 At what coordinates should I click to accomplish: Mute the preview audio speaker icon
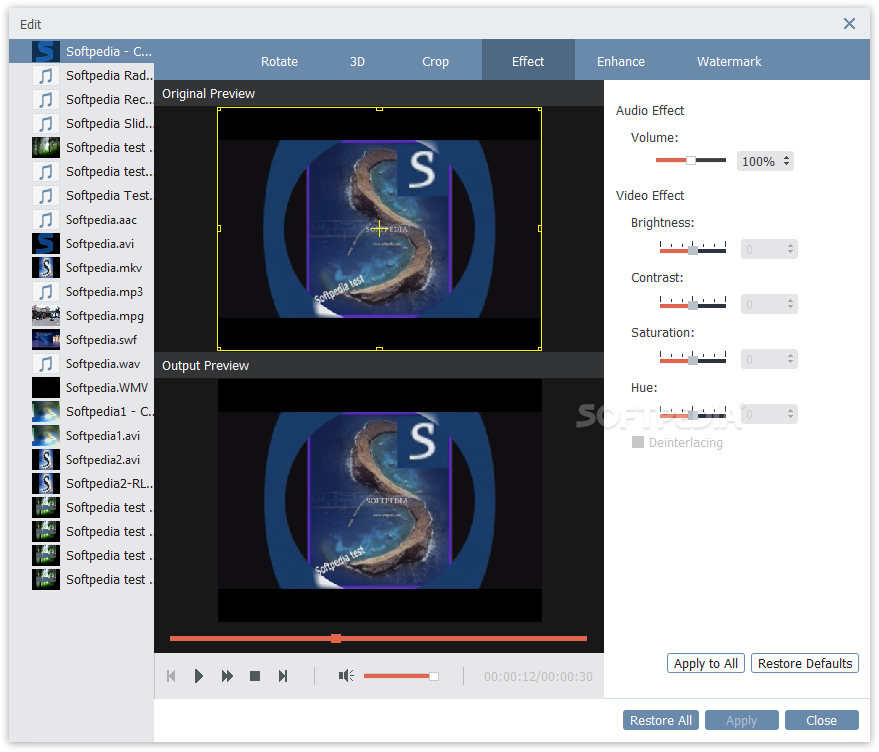[346, 676]
